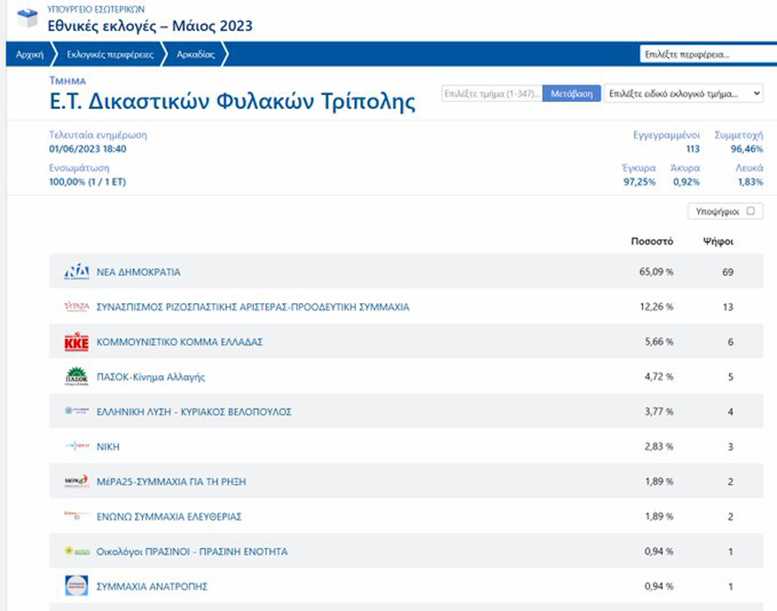Click the 2,83 % percentage value
Viewport: 777px width, 611px height.
point(659,446)
